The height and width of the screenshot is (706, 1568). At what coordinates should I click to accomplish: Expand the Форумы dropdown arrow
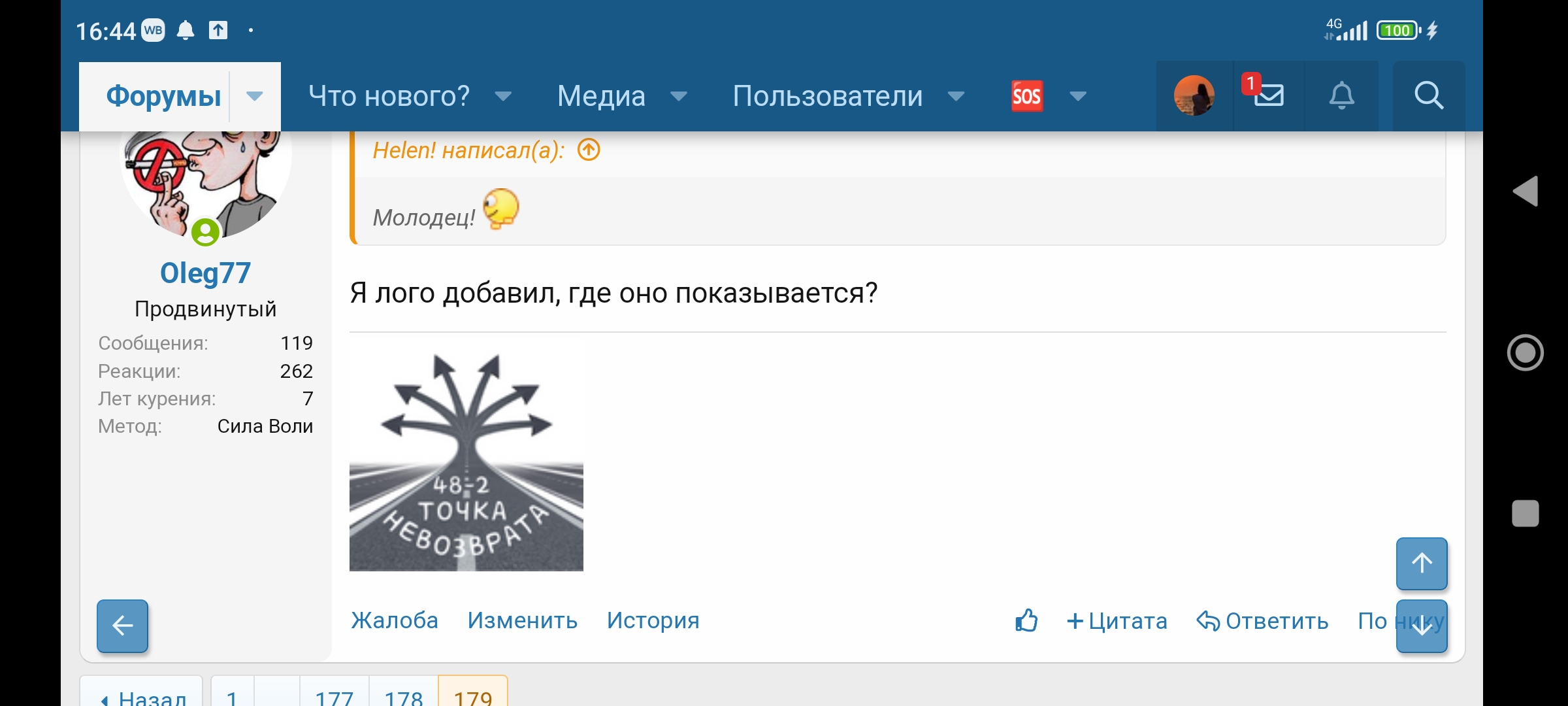pyautogui.click(x=253, y=95)
